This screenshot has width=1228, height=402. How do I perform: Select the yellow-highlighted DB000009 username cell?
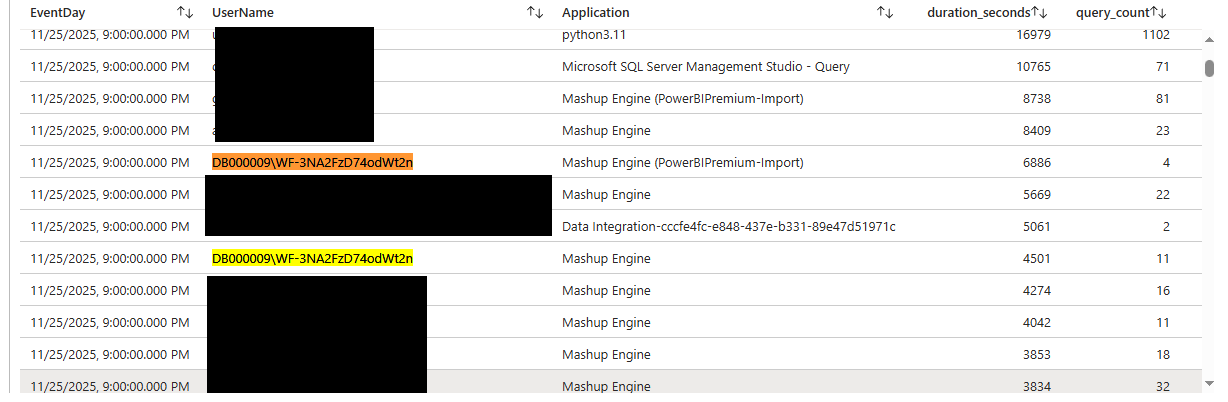click(312, 259)
